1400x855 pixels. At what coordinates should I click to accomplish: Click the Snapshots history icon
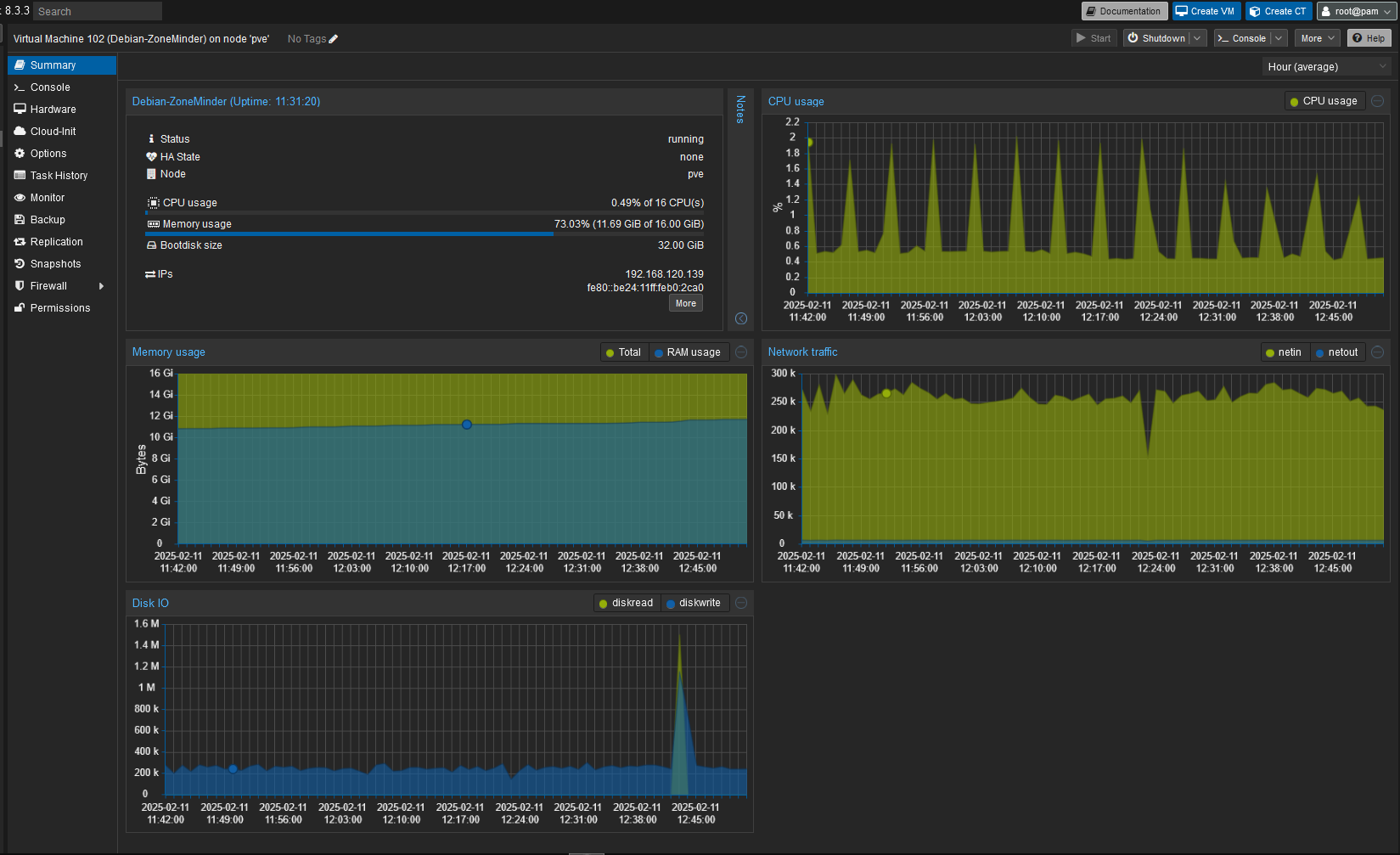click(20, 264)
